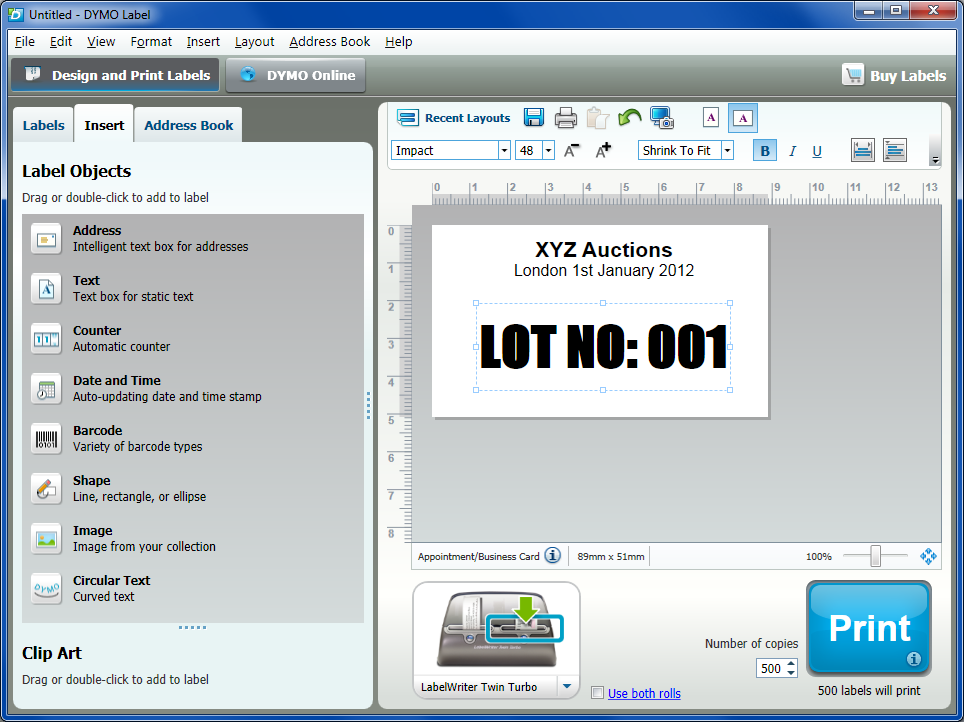Click the green Undo arrow
The width and height of the screenshot is (964, 722).
(x=630, y=117)
